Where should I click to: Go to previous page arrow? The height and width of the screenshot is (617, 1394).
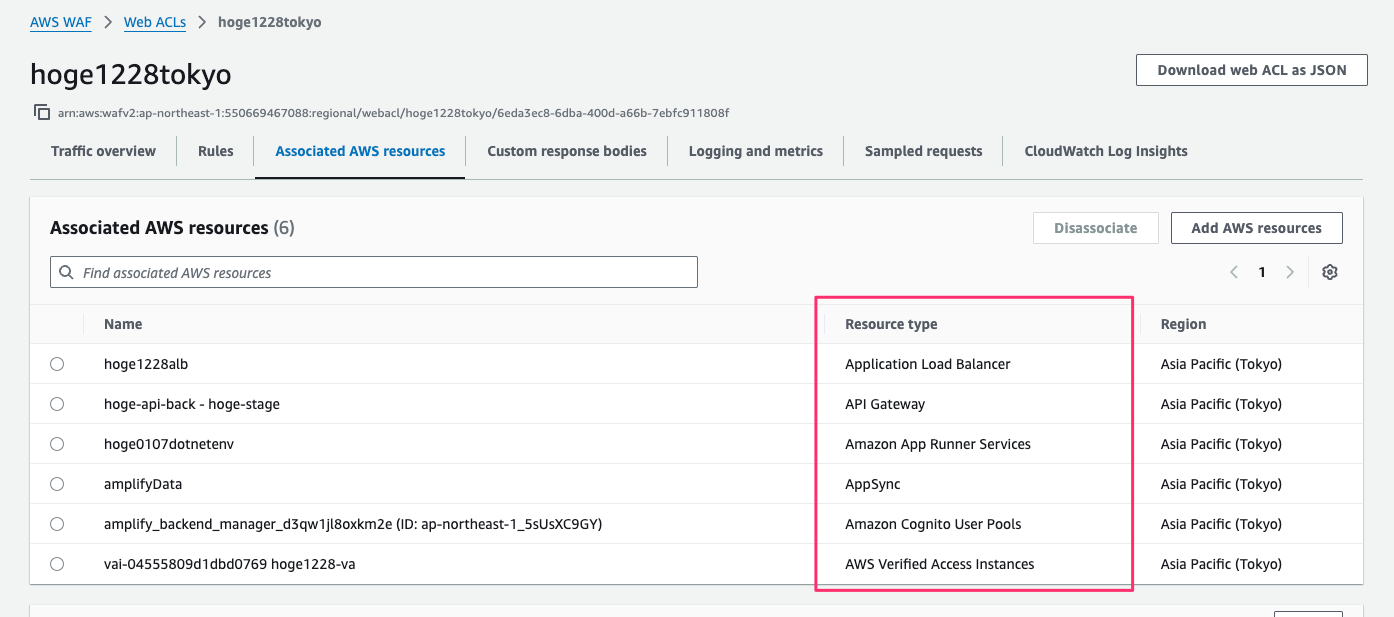pos(1234,272)
